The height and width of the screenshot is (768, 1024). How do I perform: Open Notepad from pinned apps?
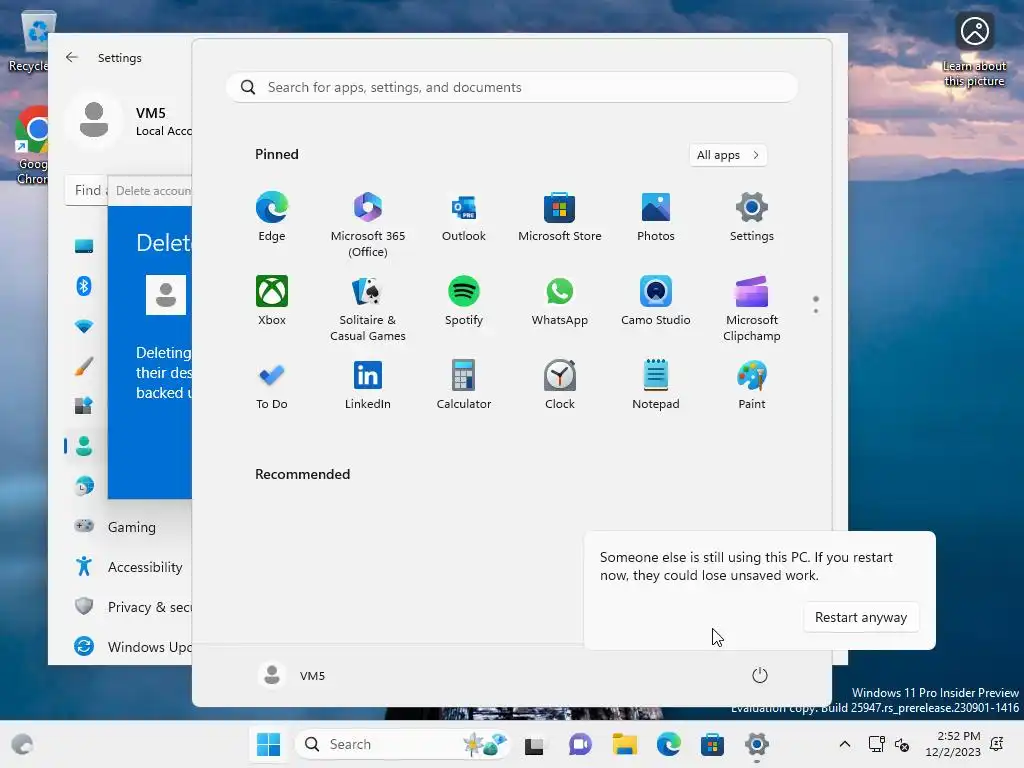click(656, 385)
